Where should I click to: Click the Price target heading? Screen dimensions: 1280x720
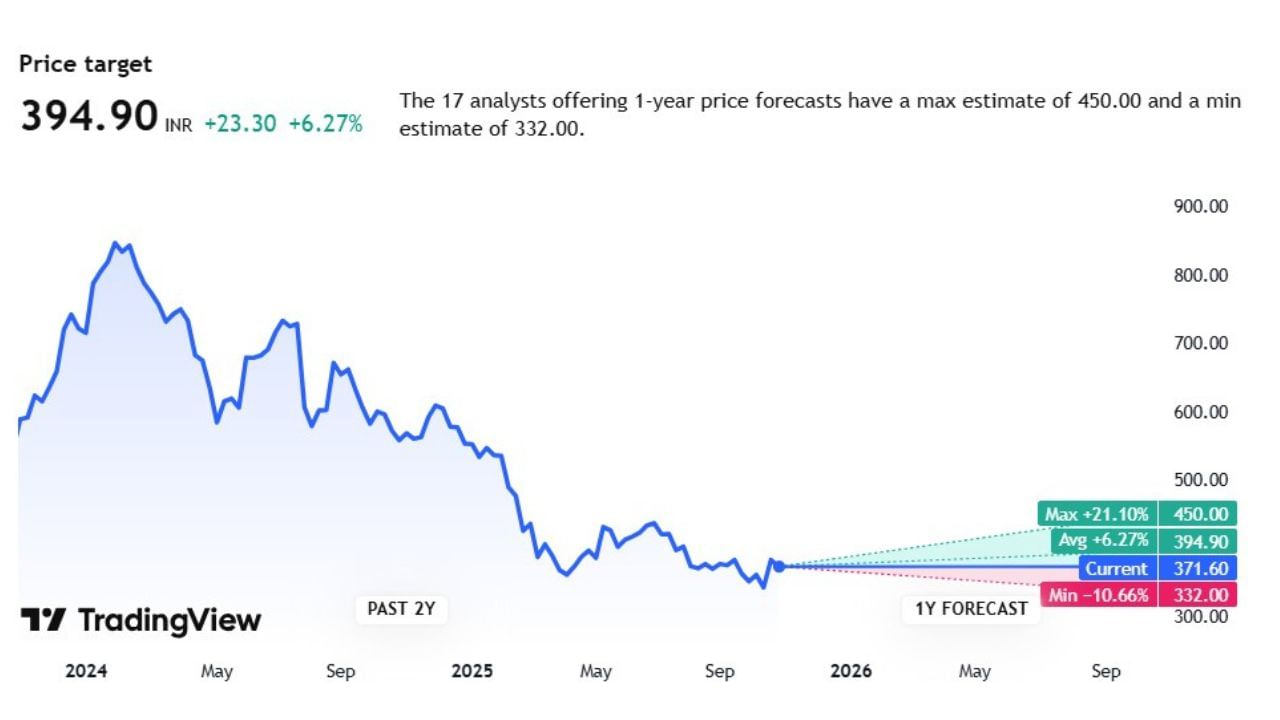(85, 64)
